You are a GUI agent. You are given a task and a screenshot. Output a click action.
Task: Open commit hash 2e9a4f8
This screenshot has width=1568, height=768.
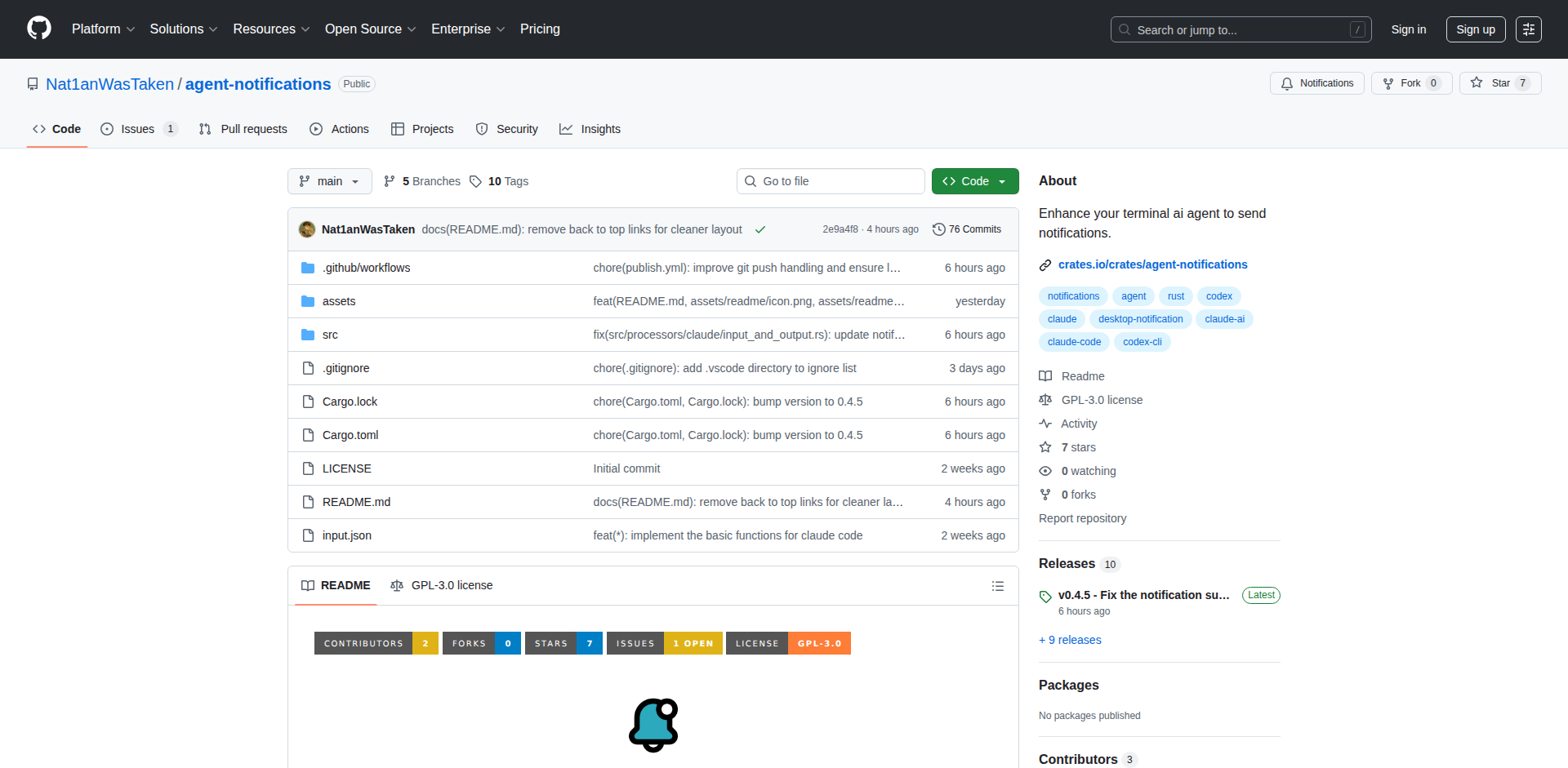840,229
